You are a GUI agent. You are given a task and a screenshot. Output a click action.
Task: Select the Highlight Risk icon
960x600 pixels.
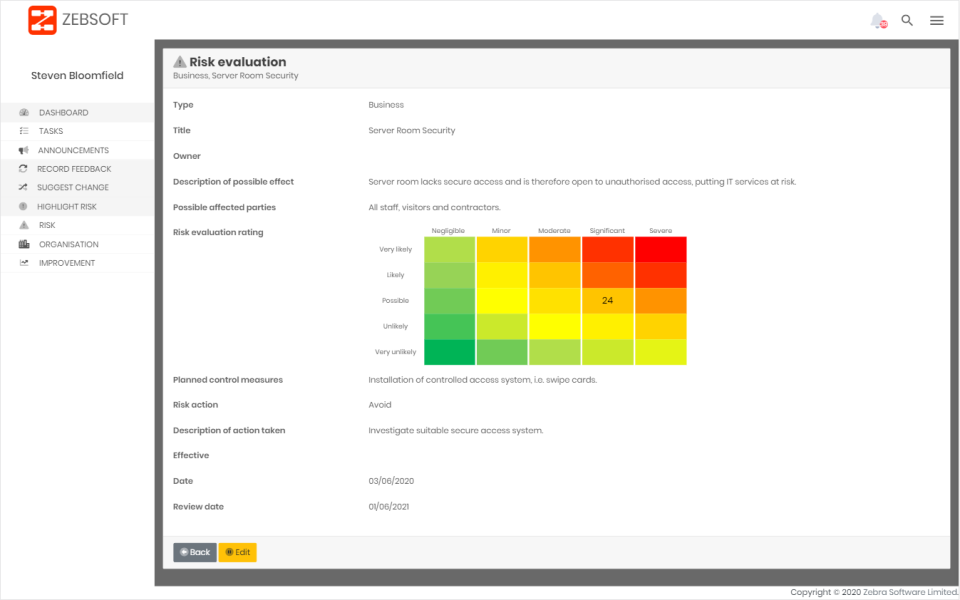point(25,206)
